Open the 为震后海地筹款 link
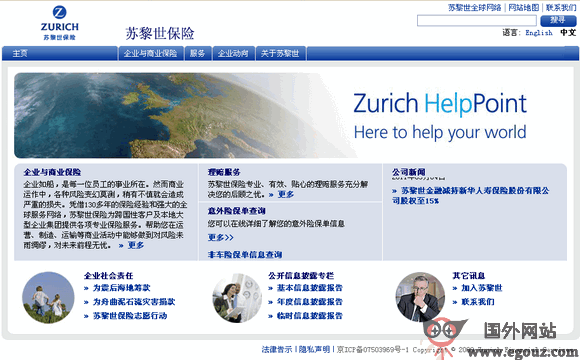580x360 pixels. pos(122,288)
